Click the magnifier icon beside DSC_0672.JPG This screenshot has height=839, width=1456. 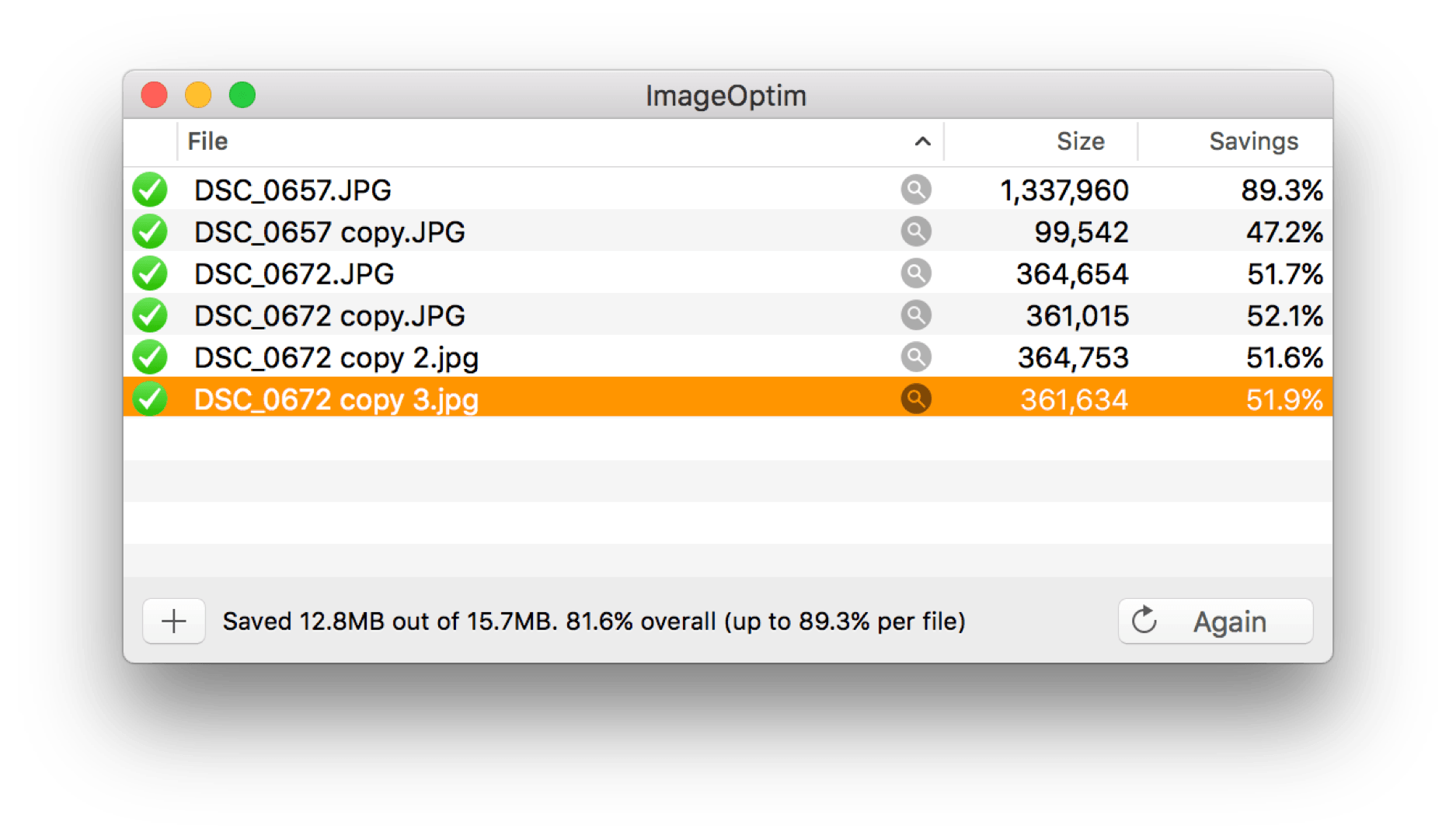point(916,273)
